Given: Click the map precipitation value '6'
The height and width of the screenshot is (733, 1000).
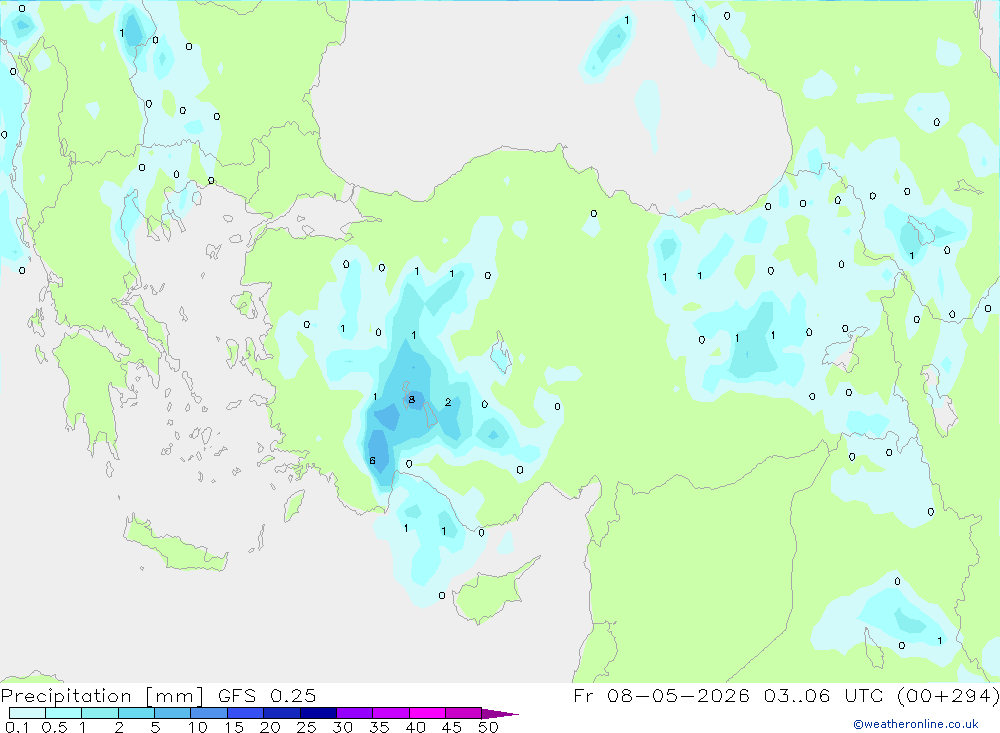Looking at the screenshot, I should click(372, 461).
